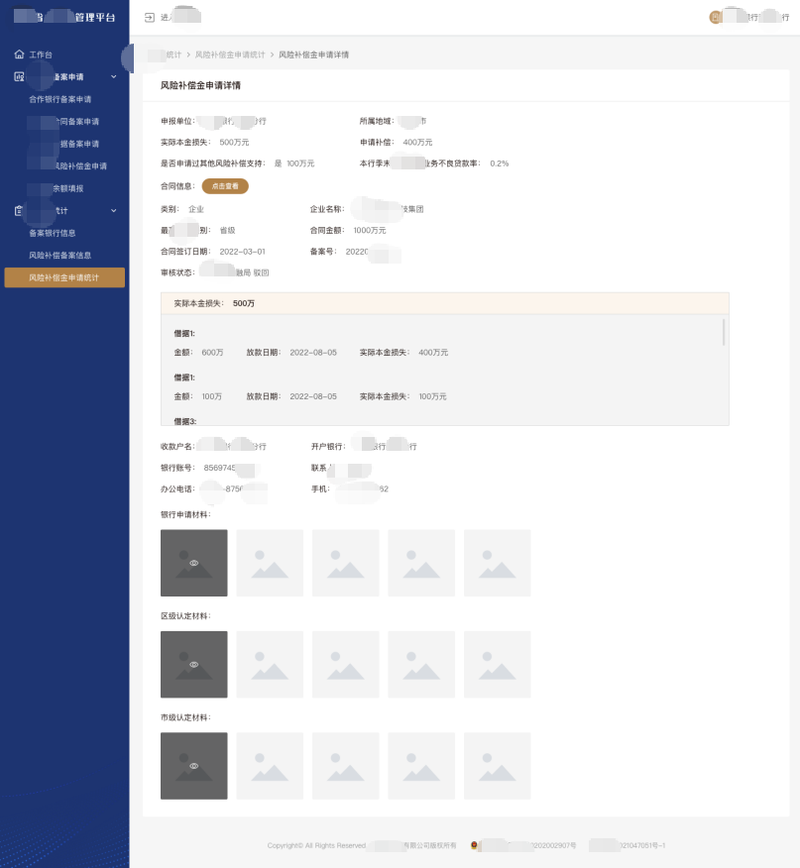Preview first 银行申请材料 image via eye icon
Screen dimensions: 800x868
point(194,563)
